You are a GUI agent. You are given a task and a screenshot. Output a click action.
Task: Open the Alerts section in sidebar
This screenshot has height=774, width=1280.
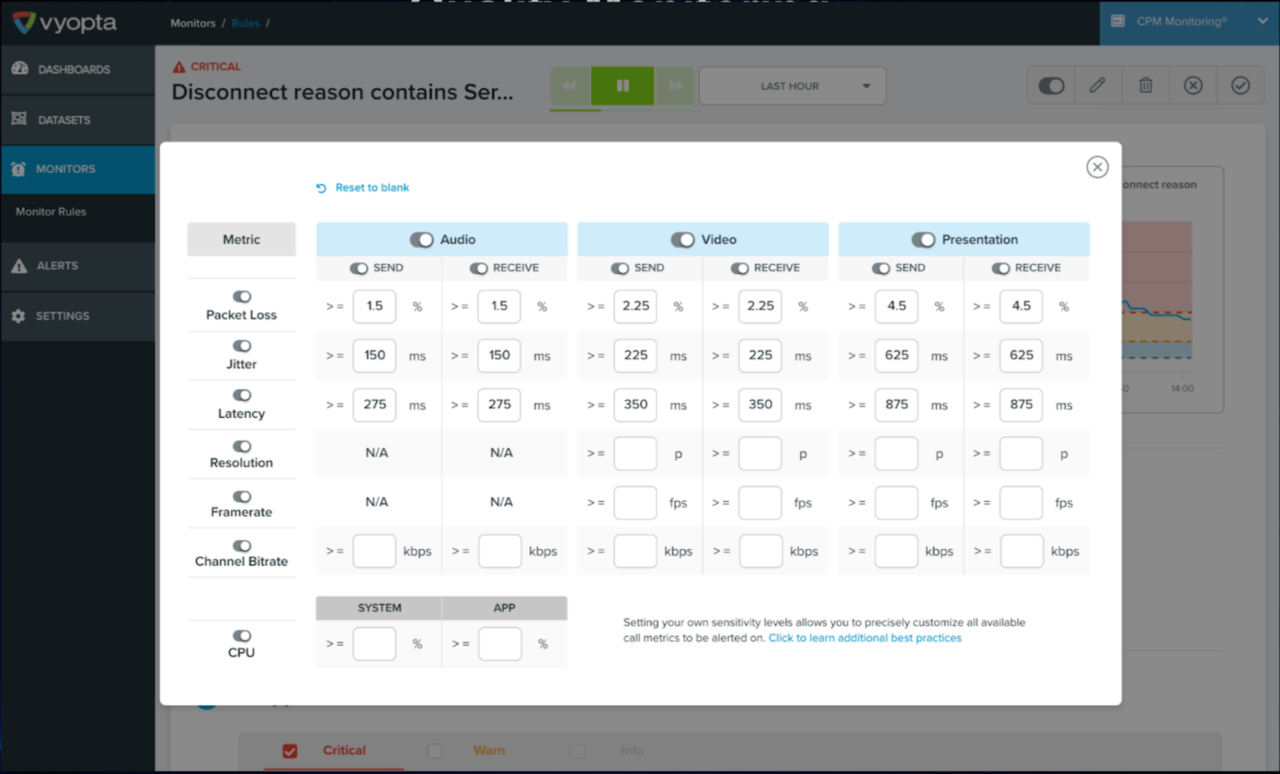(57, 266)
